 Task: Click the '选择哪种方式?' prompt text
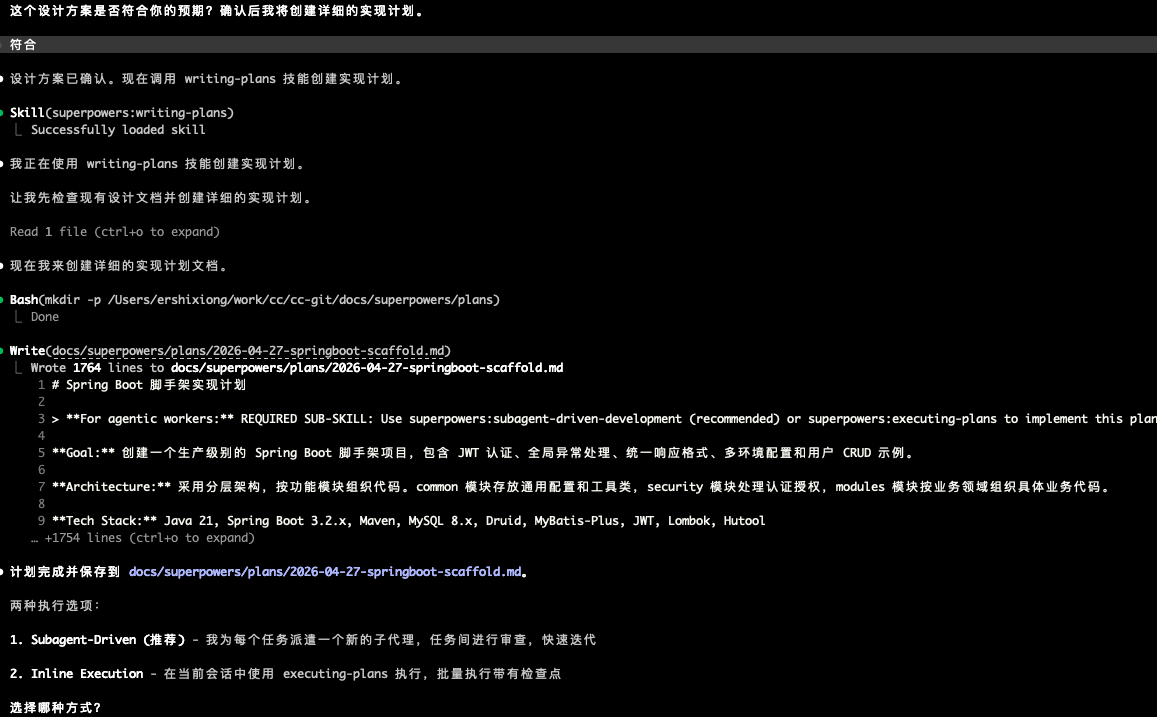click(55, 707)
